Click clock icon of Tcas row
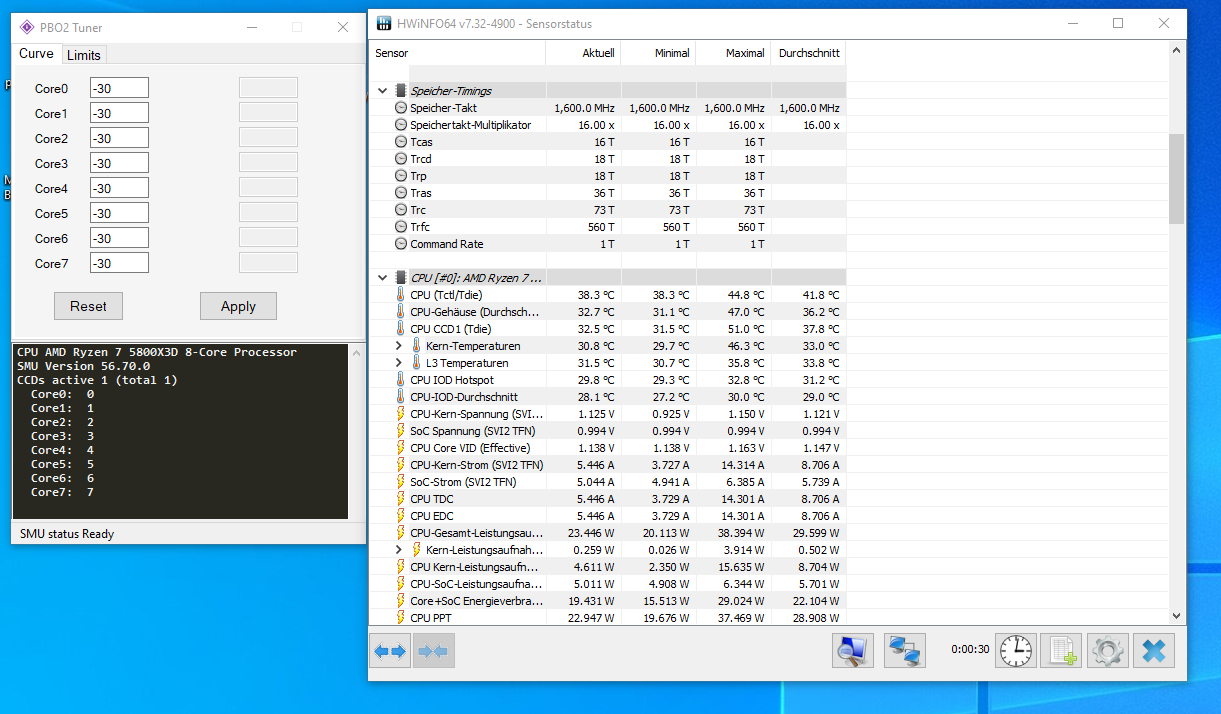Viewport: 1221px width, 714px height. (x=401, y=142)
